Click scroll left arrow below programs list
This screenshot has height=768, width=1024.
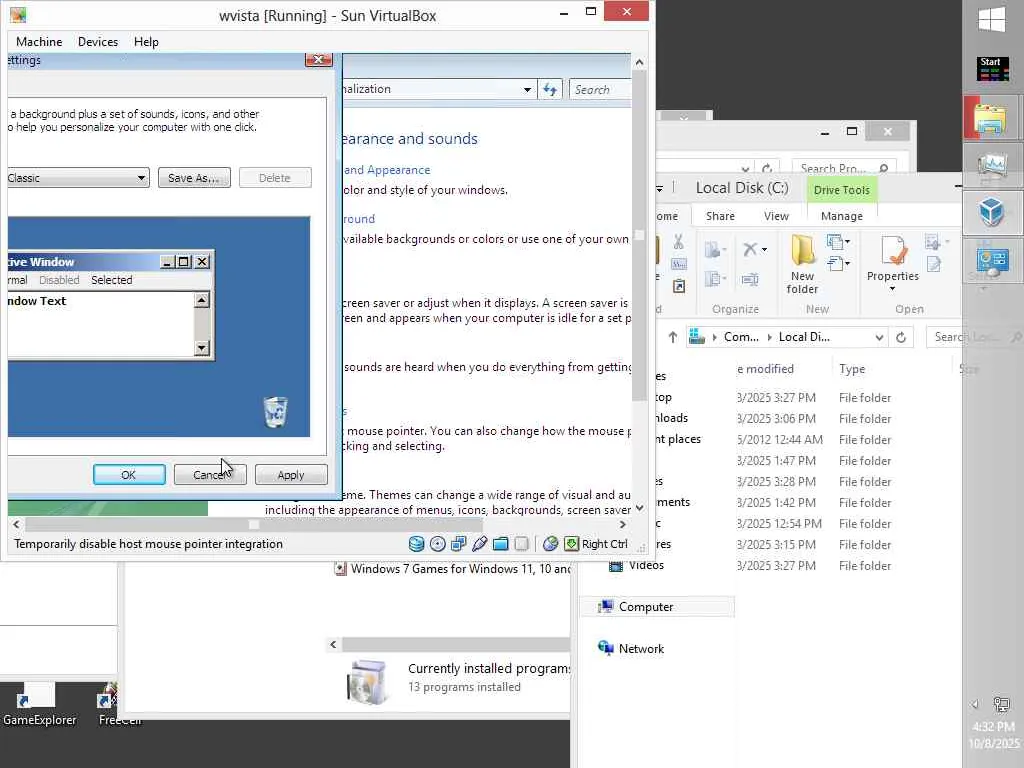[333, 645]
